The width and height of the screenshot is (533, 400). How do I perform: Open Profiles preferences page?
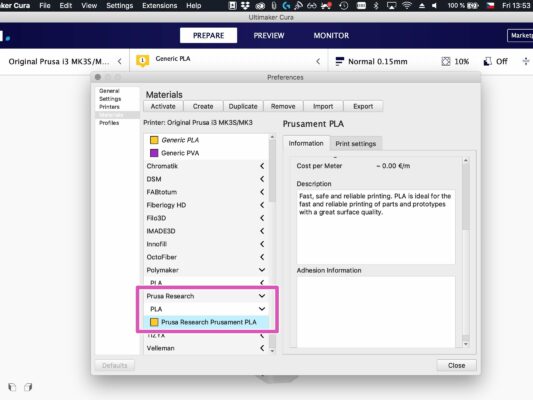(x=109, y=123)
